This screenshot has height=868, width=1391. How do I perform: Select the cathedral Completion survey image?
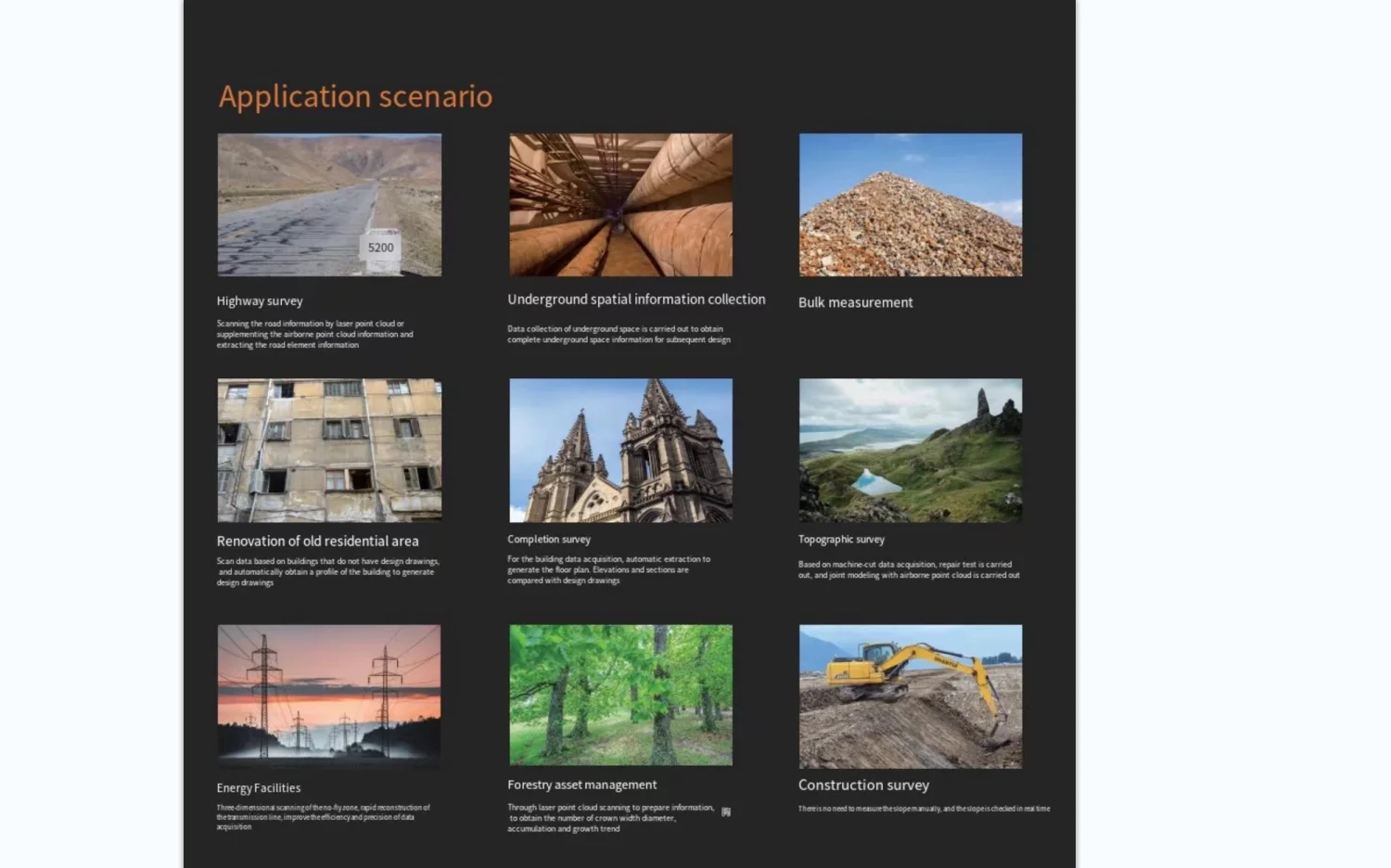click(620, 450)
